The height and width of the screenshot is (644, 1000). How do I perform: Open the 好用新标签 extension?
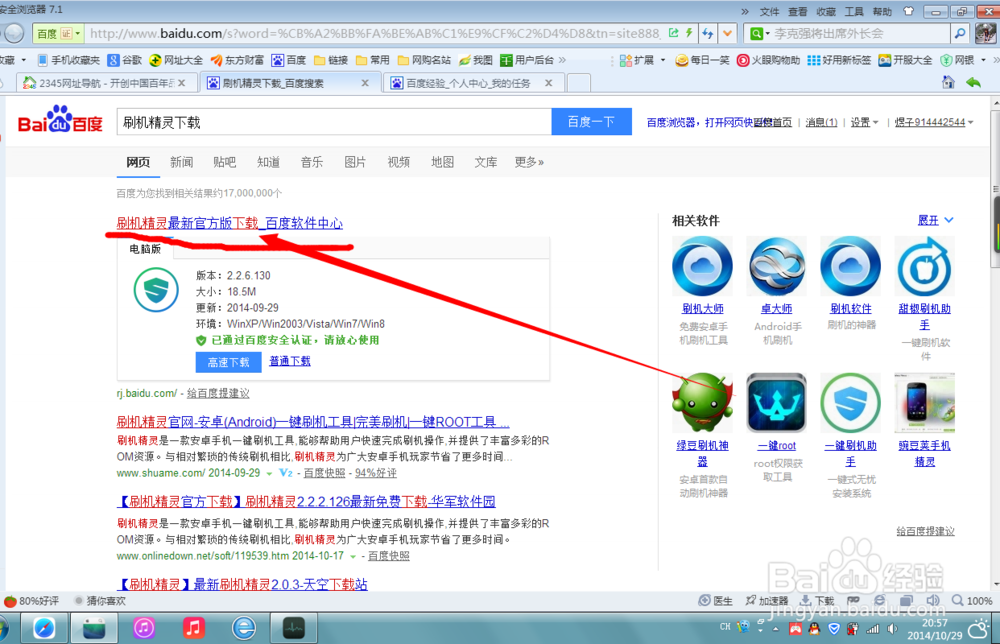(x=839, y=60)
